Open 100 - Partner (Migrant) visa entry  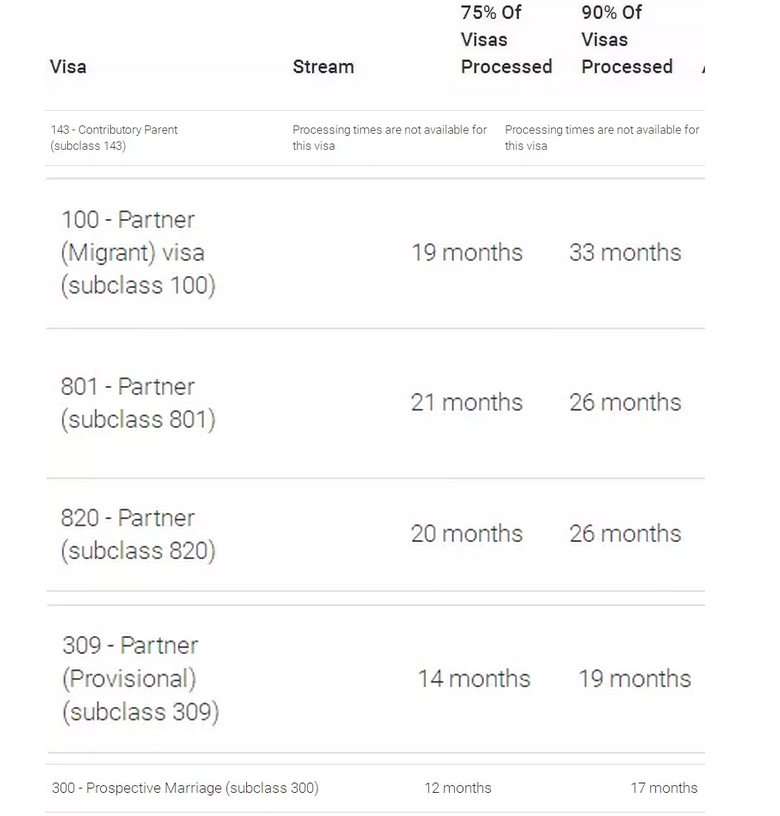pyautogui.click(x=138, y=253)
